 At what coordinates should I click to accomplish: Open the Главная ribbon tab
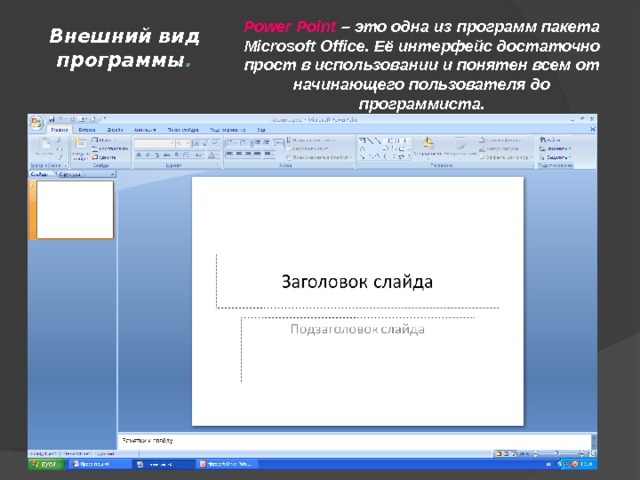coord(59,130)
